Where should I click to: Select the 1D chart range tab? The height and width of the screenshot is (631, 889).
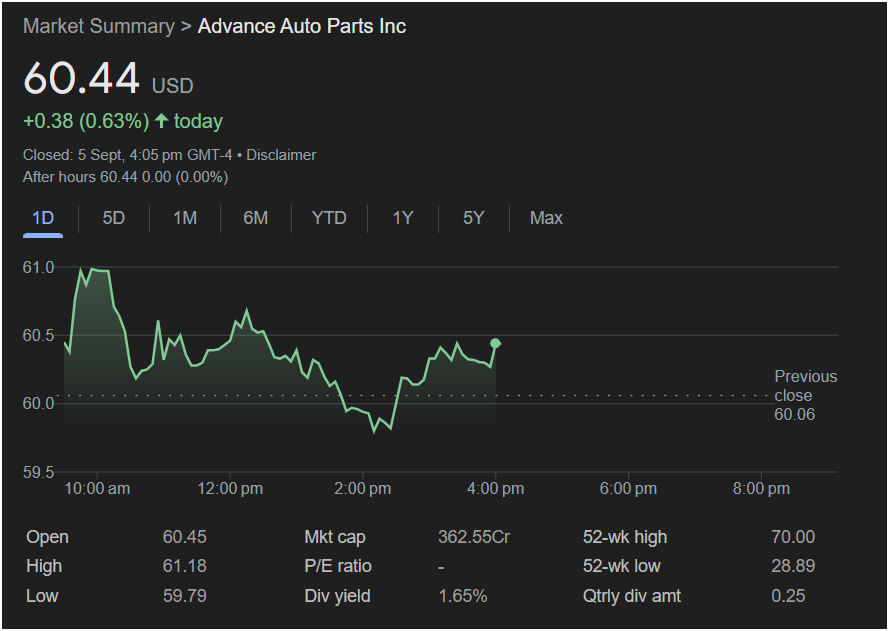point(43,218)
